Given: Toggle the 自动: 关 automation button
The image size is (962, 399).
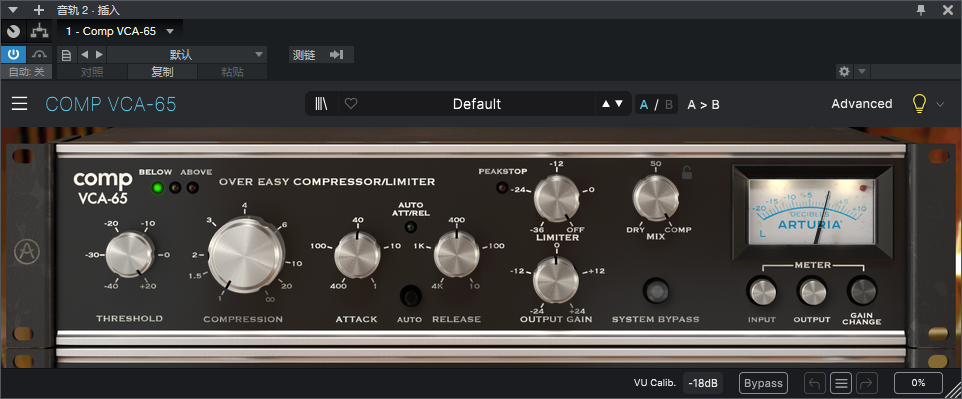Looking at the screenshot, I should click(27, 72).
